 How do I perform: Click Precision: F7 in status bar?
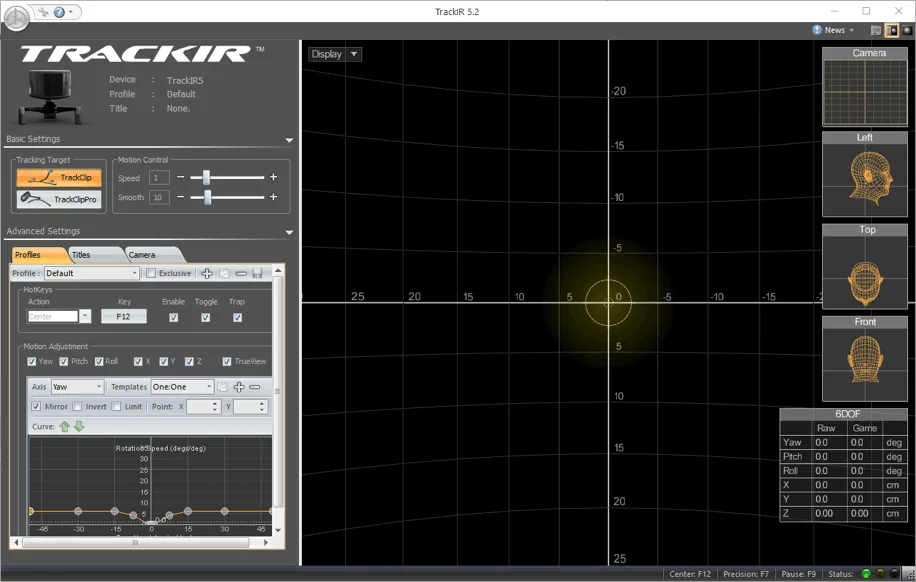[745, 574]
